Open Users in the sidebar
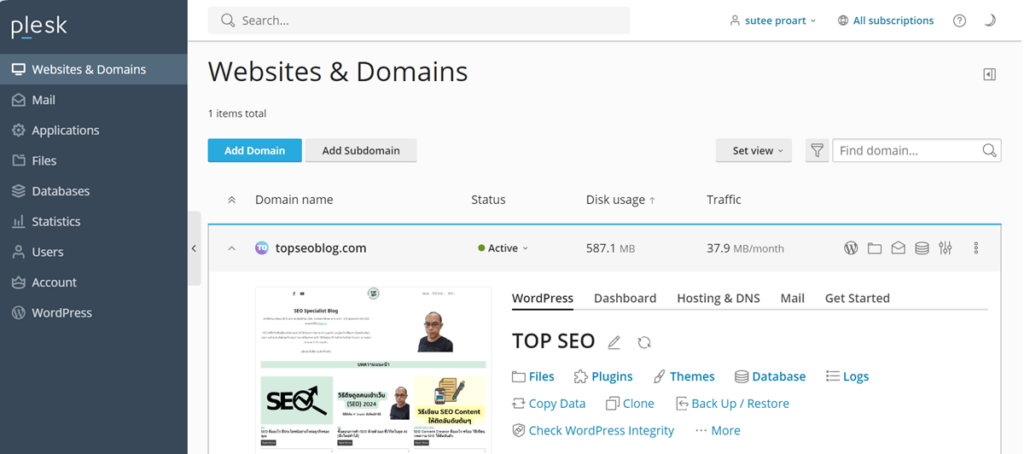Screen dimensions: 1024x454 [93, 252]
